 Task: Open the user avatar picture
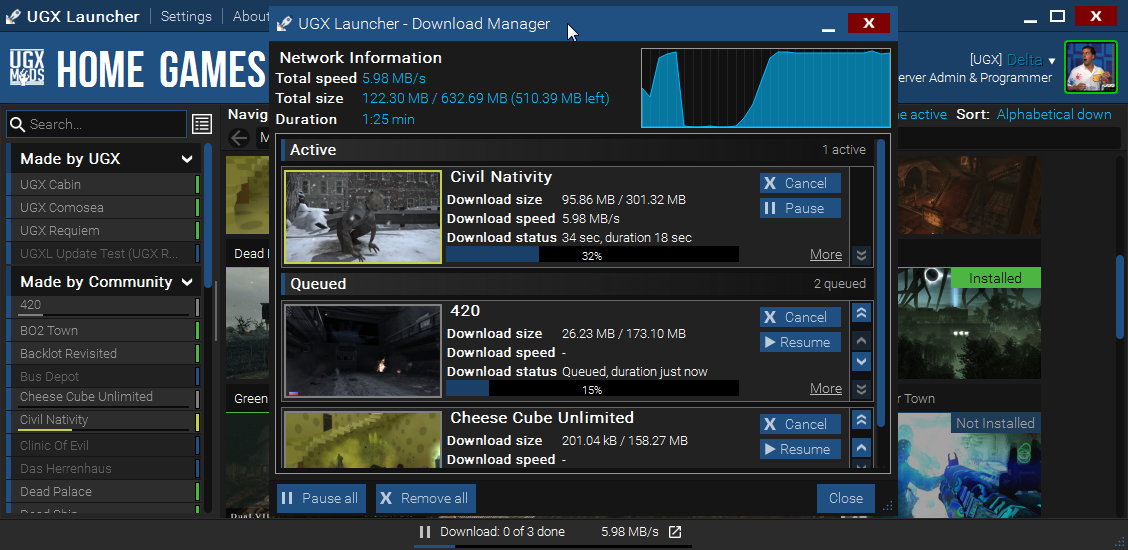click(x=1091, y=67)
